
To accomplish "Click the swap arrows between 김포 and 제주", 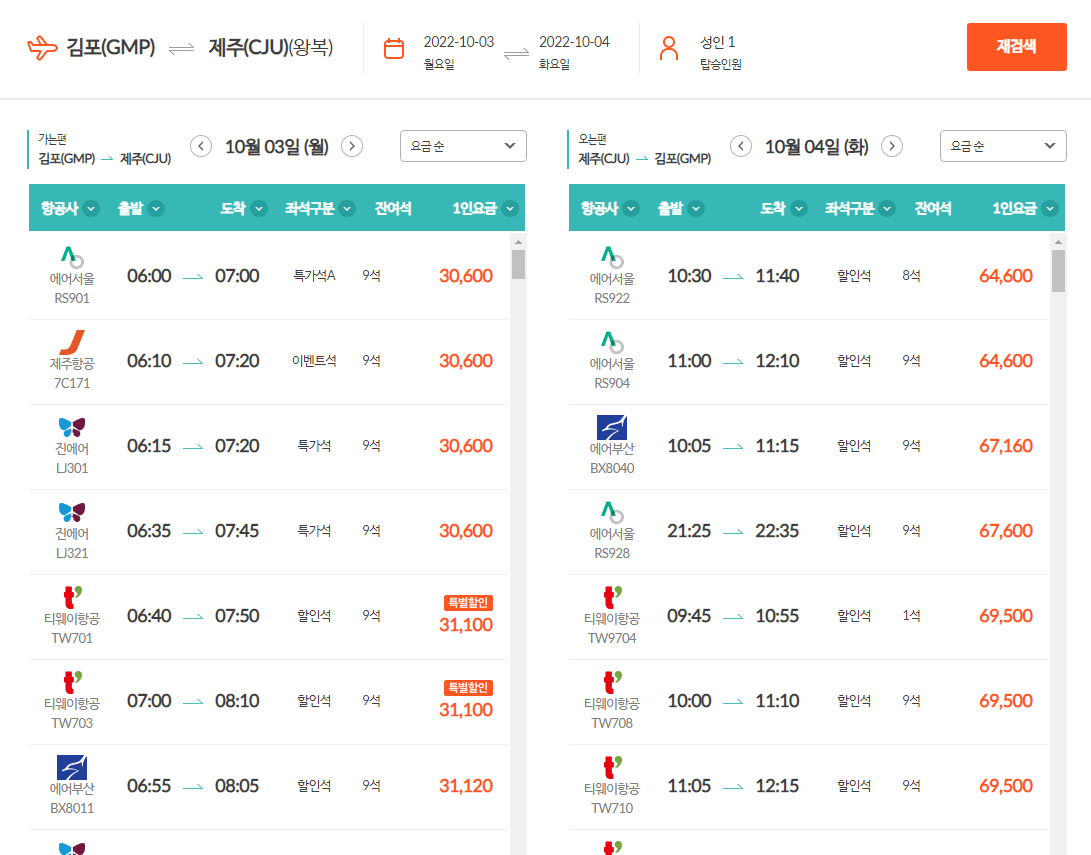I will (182, 49).
